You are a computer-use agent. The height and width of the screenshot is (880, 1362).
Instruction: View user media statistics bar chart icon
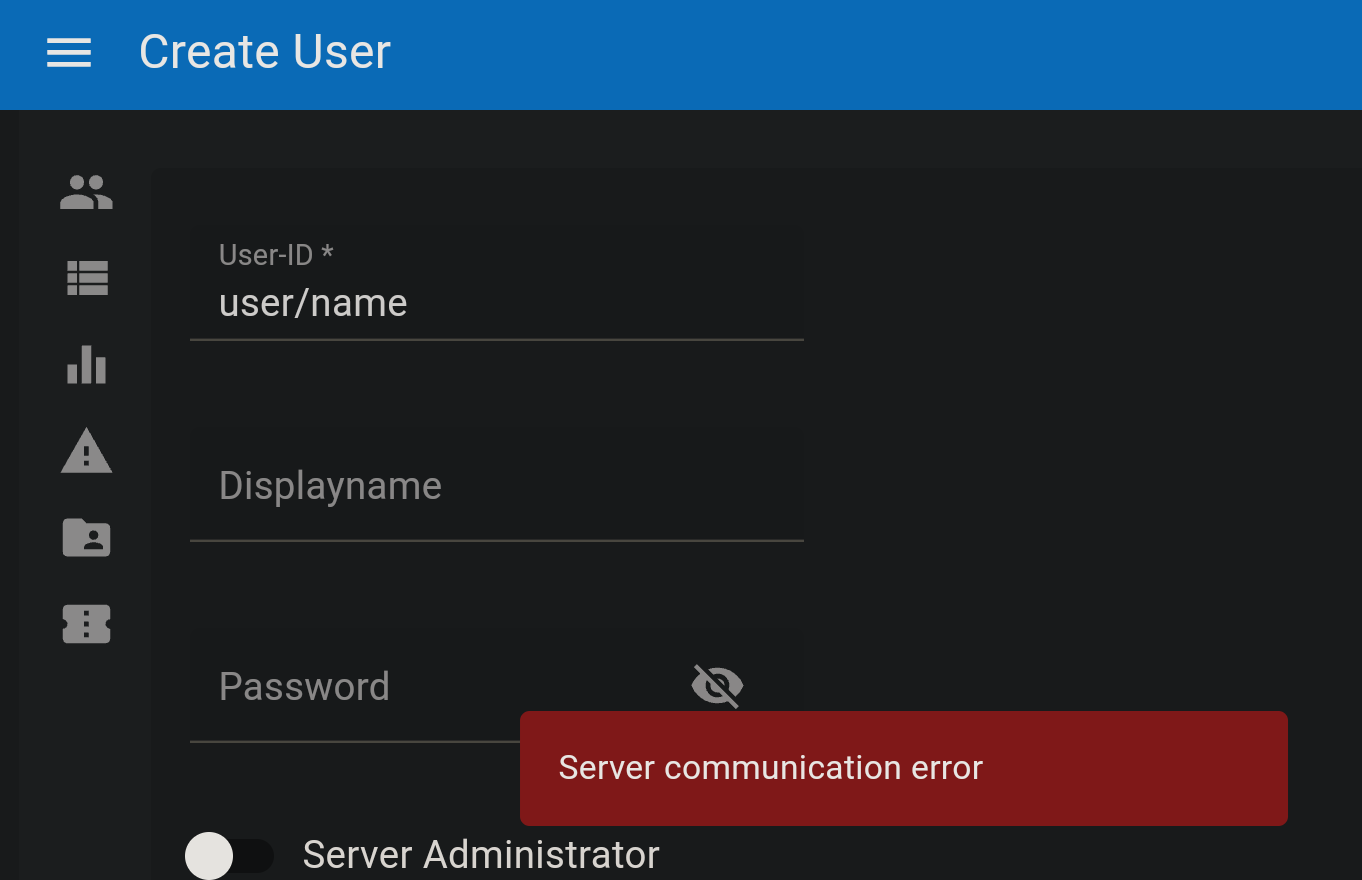click(86, 366)
